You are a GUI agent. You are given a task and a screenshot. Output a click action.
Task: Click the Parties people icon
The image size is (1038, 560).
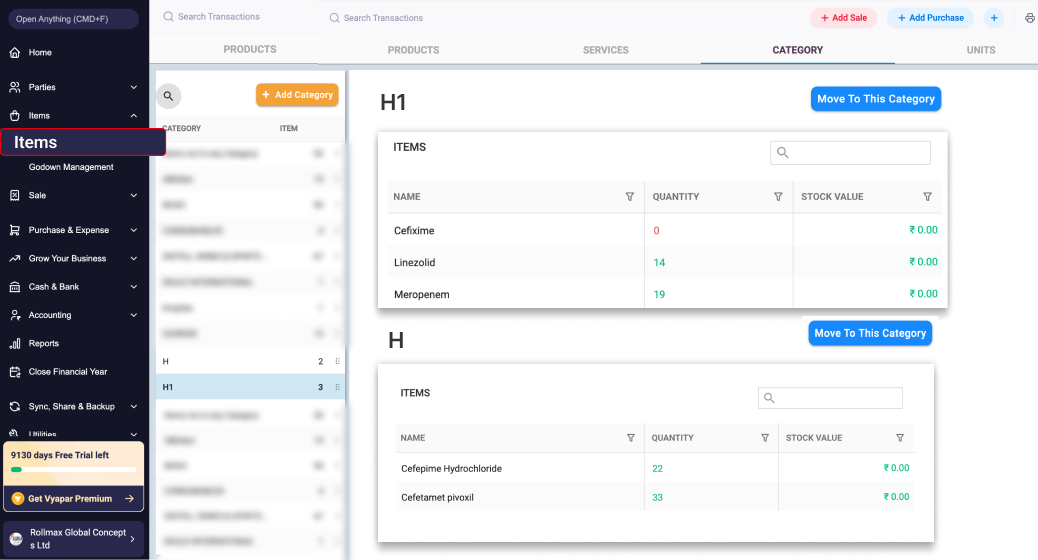pos(15,87)
